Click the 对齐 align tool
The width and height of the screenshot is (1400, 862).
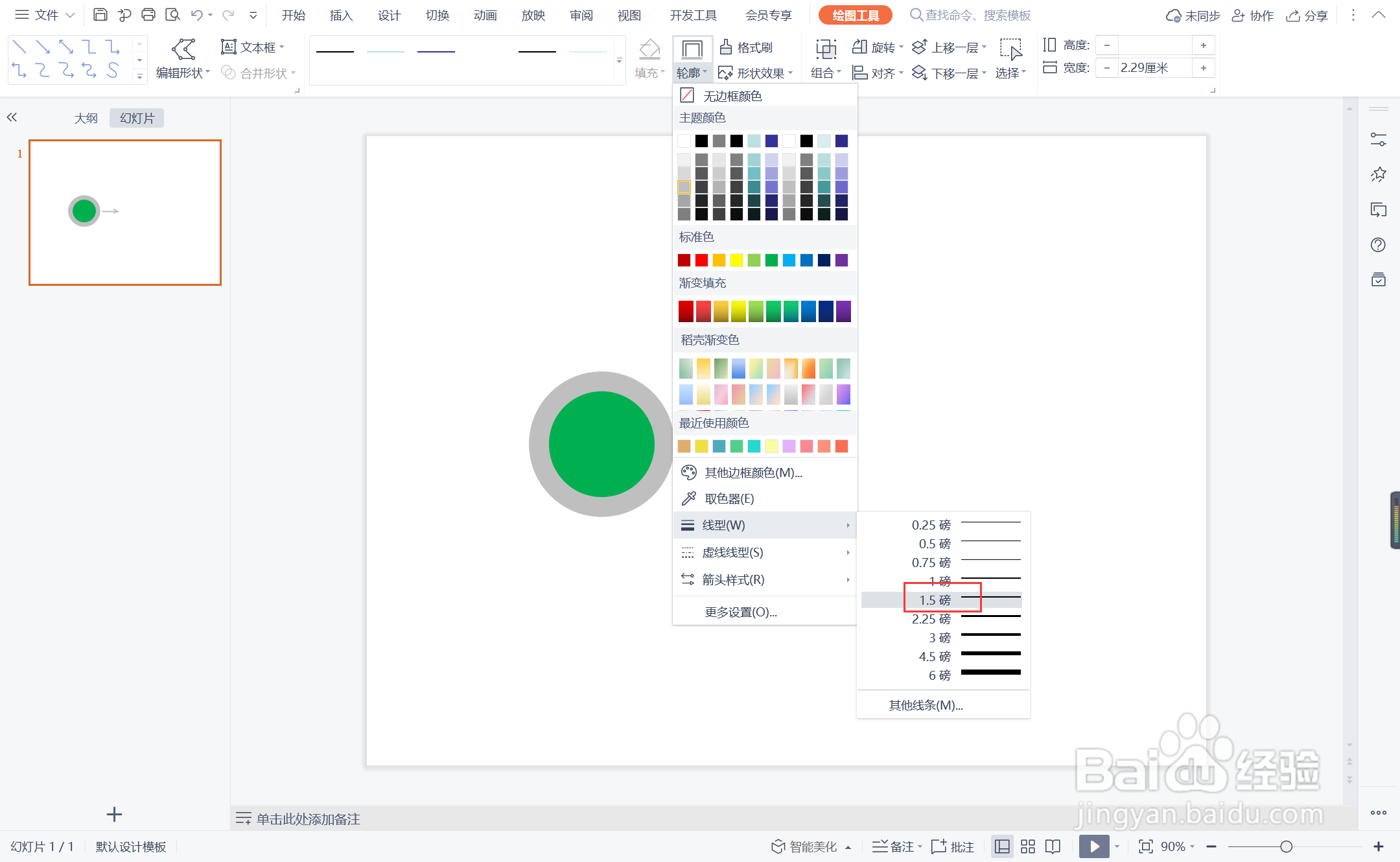(877, 73)
